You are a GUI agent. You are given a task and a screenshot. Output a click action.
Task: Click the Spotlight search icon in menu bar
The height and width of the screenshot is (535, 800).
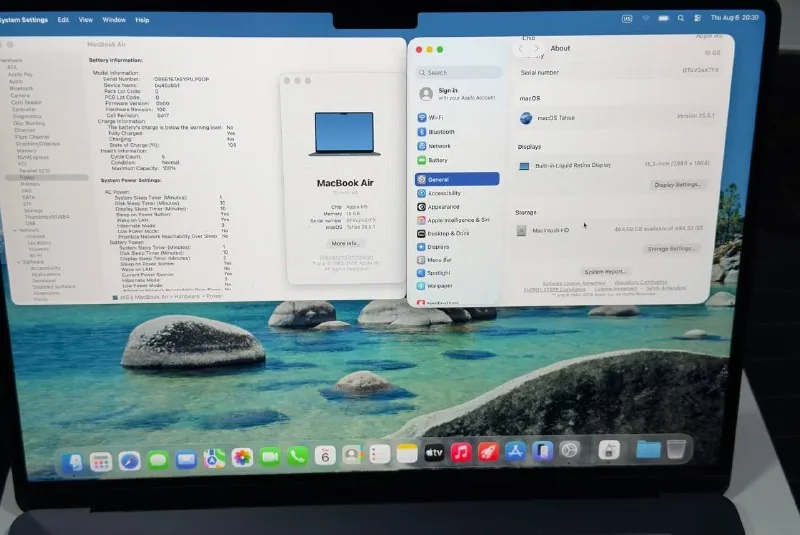pyautogui.click(x=681, y=18)
